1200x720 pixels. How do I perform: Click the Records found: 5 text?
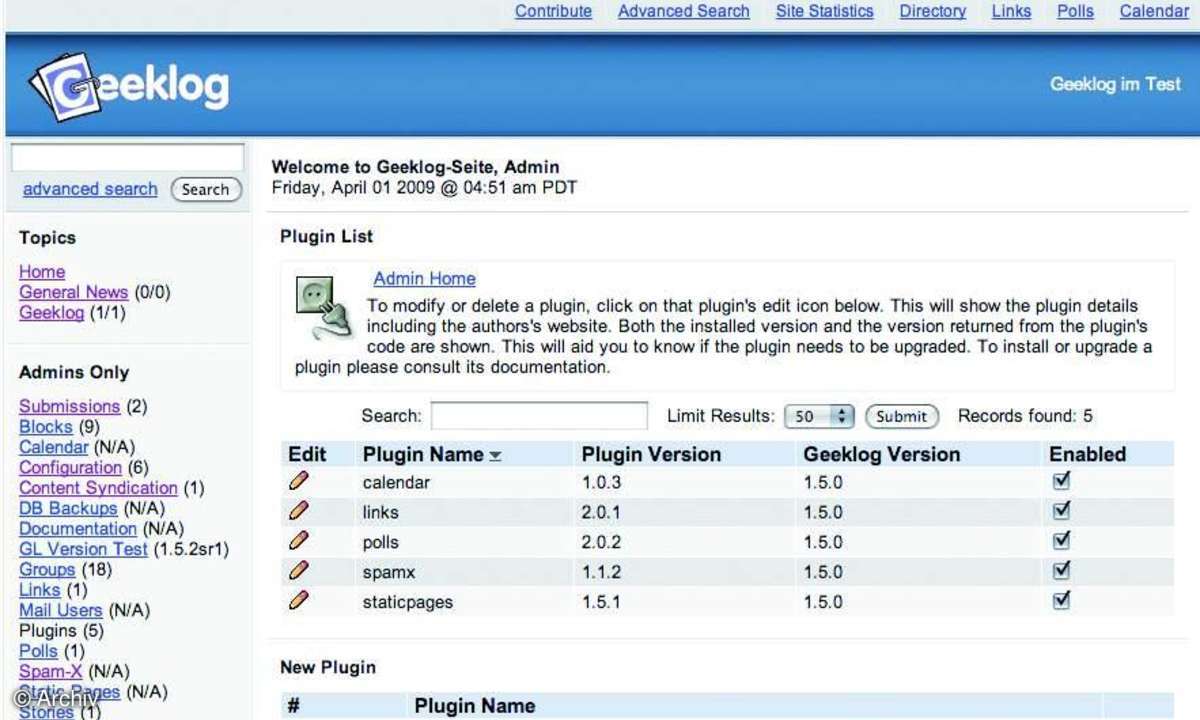pos(1025,416)
